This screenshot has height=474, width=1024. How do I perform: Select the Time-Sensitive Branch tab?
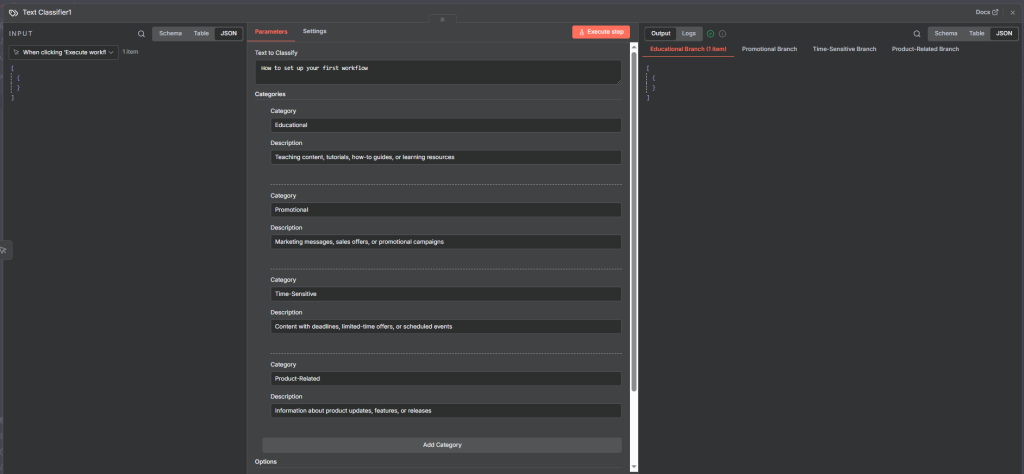click(x=844, y=48)
